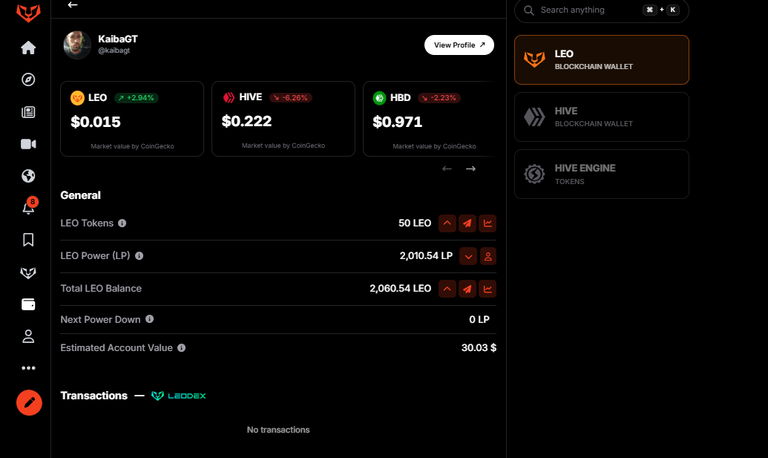Slide price cards to previous

(x=447, y=169)
